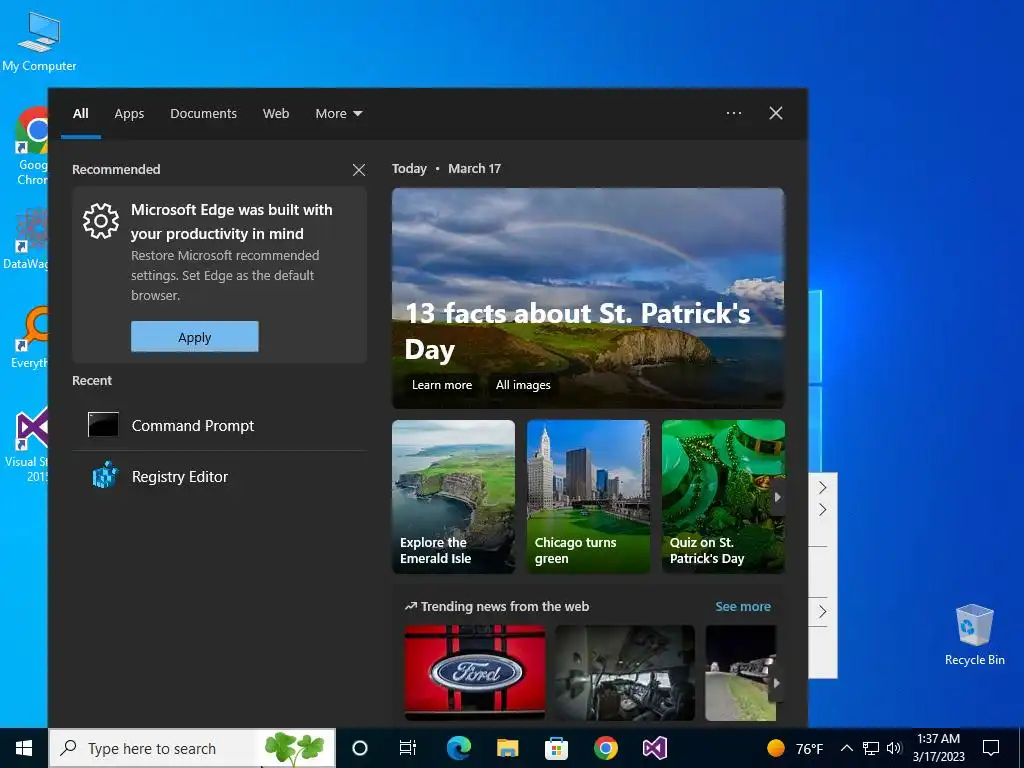Open Command Prompt from Recent
This screenshot has height=768, width=1024.
point(219,426)
